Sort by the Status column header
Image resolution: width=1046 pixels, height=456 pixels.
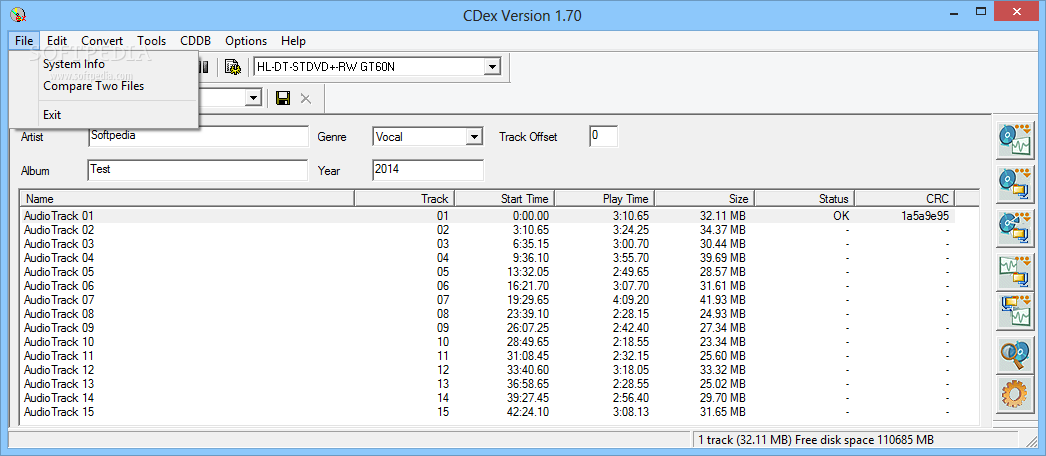(805, 198)
